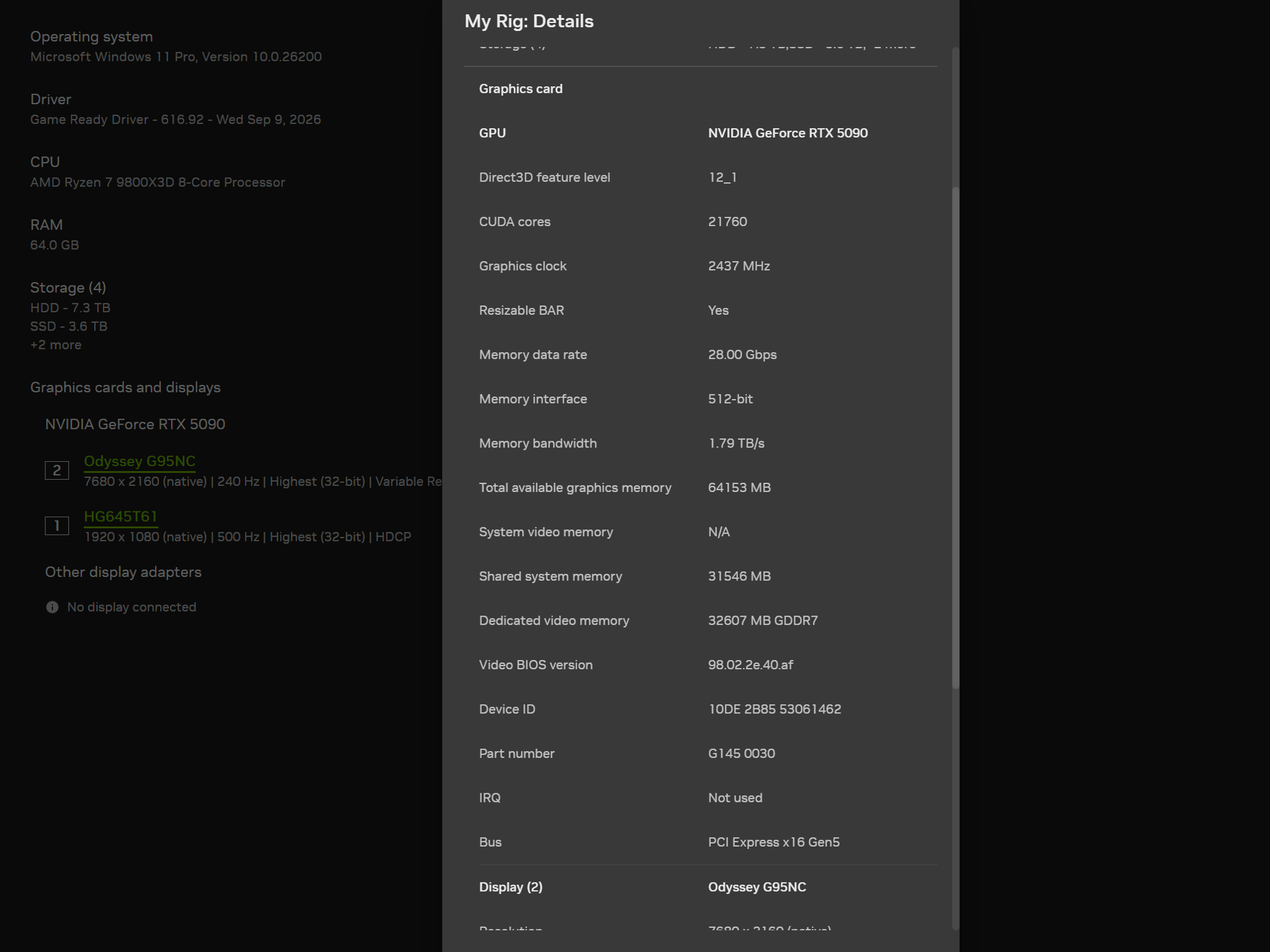Image resolution: width=1270 pixels, height=952 pixels.
Task: Select the value 32607 MB GDDR7
Action: point(763,620)
